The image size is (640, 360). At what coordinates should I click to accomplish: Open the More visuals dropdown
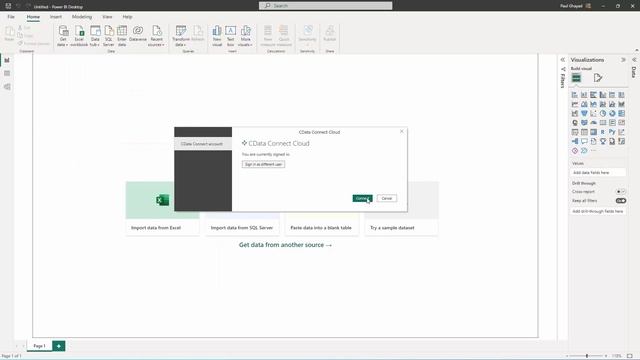tap(245, 36)
